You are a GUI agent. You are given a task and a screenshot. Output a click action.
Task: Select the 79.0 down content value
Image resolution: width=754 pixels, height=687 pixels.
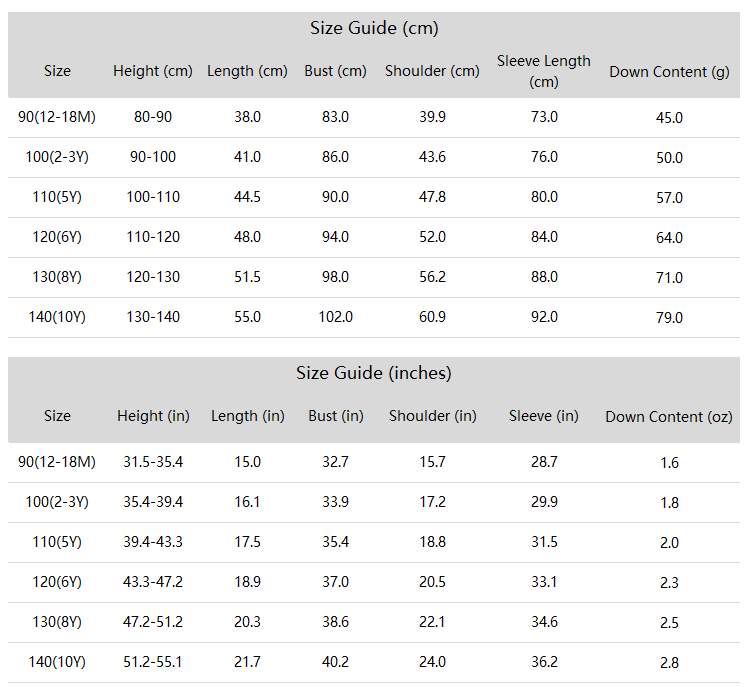pyautogui.click(x=669, y=318)
